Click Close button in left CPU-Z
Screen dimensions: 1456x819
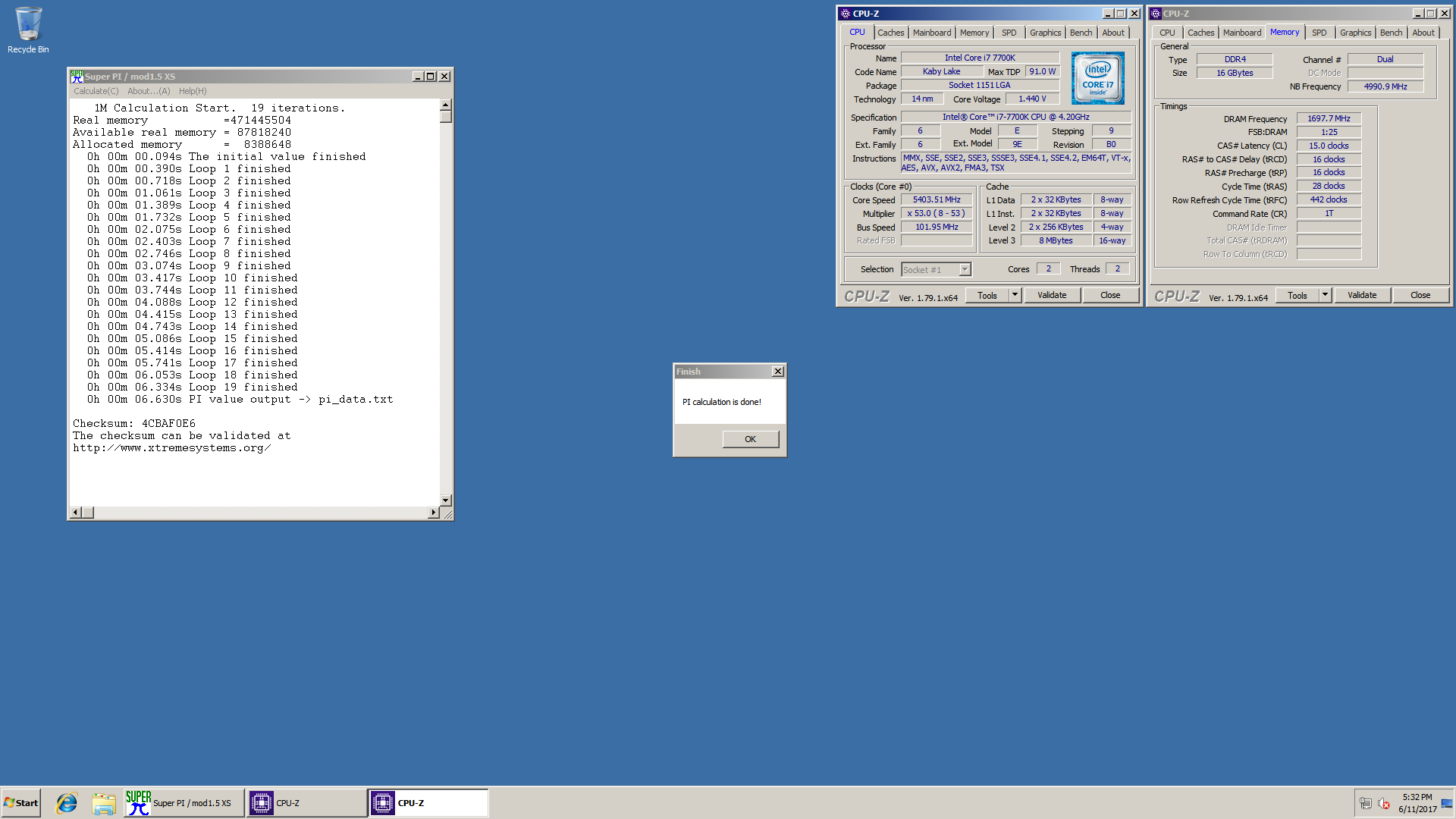[1109, 296]
